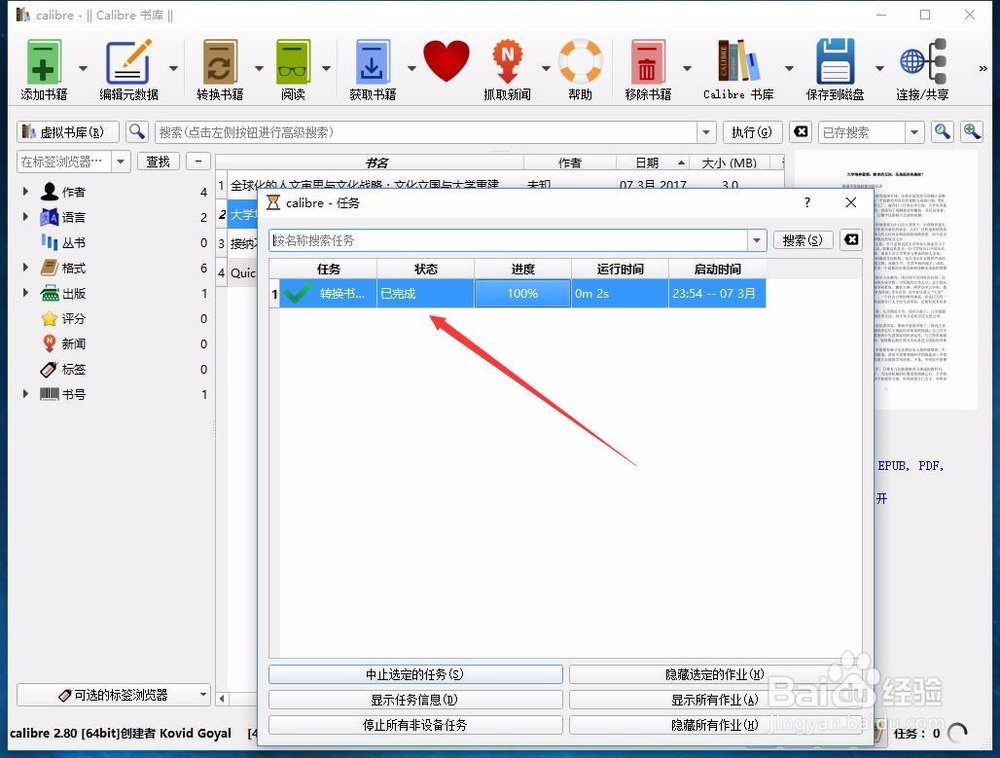Clear the main library search
This screenshot has height=758, width=1000.
(x=801, y=132)
